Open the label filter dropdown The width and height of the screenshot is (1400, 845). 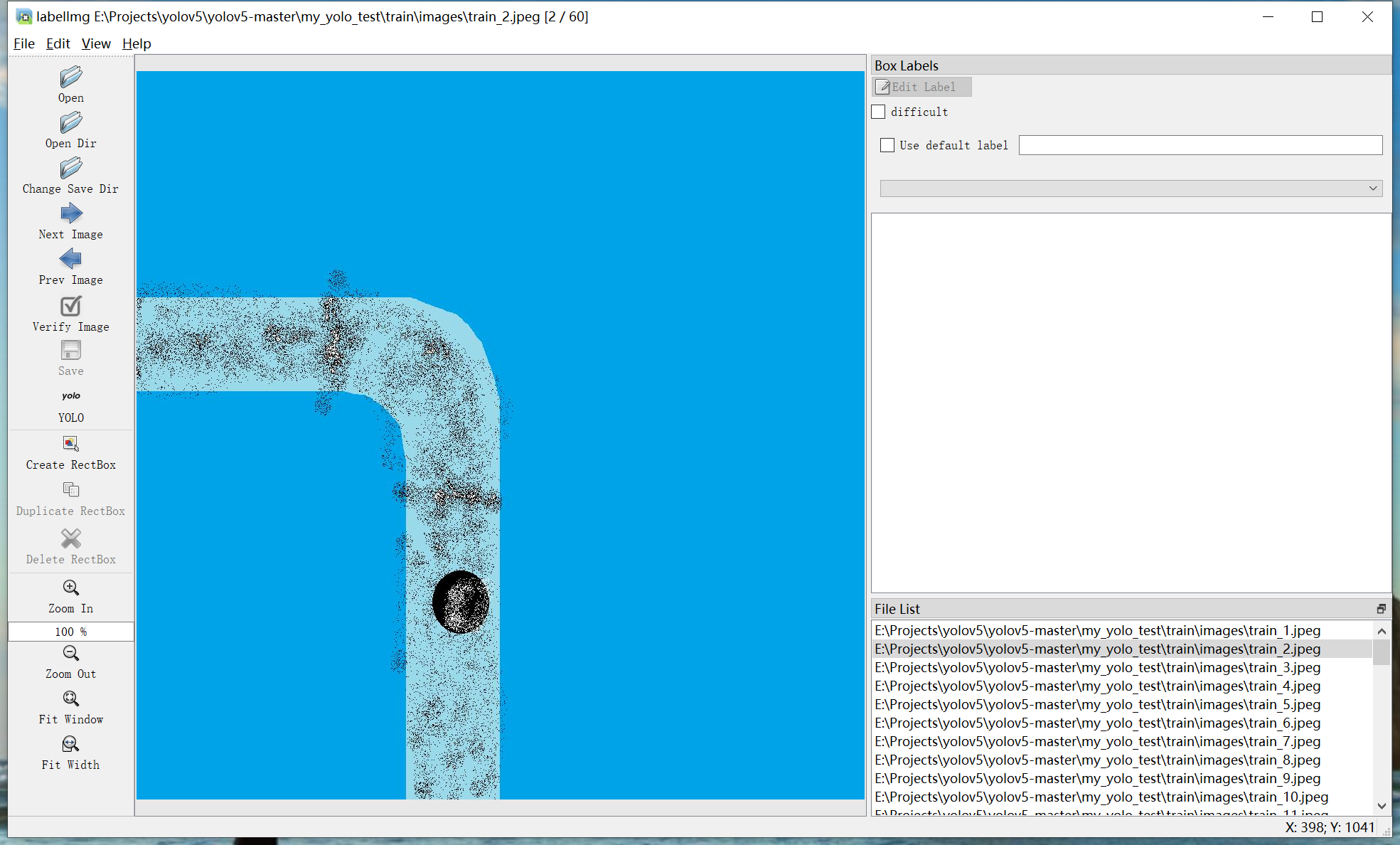pos(1131,188)
